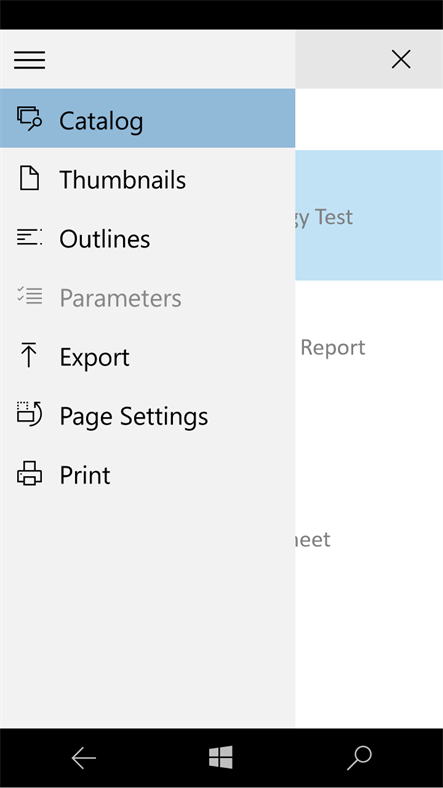Click the Print printer icon
443x788 pixels.
[29, 473]
